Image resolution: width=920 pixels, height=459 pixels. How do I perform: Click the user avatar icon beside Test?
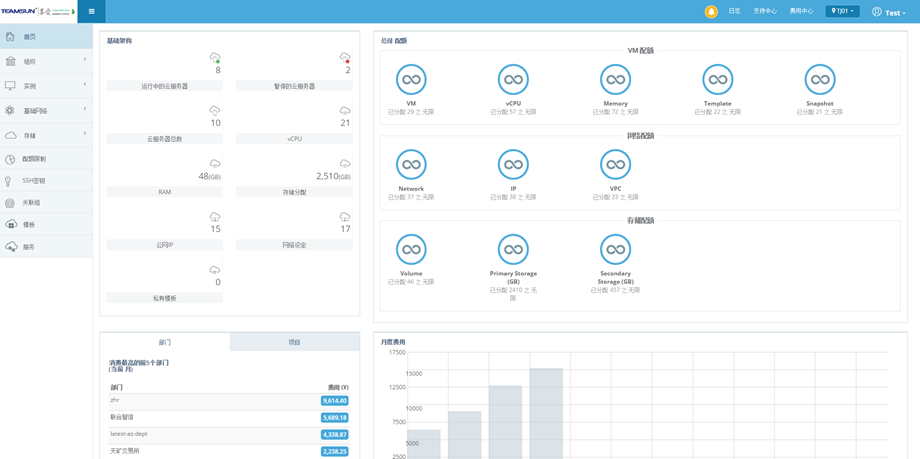[x=877, y=12]
